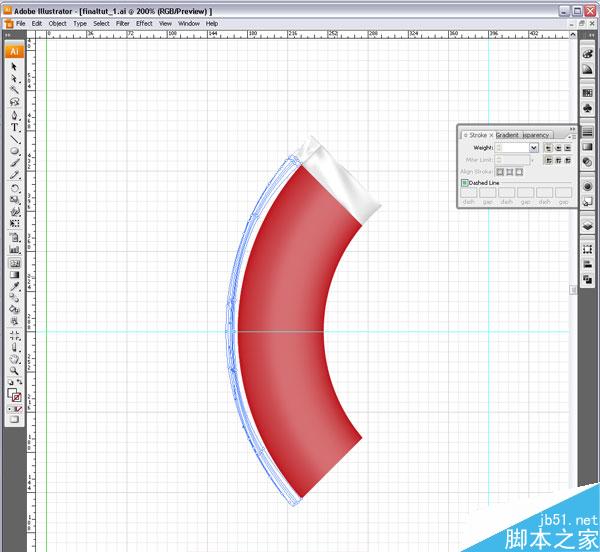Screen dimensions: 600x552
Task: Open the Swatches panel icon
Action: tap(587, 93)
